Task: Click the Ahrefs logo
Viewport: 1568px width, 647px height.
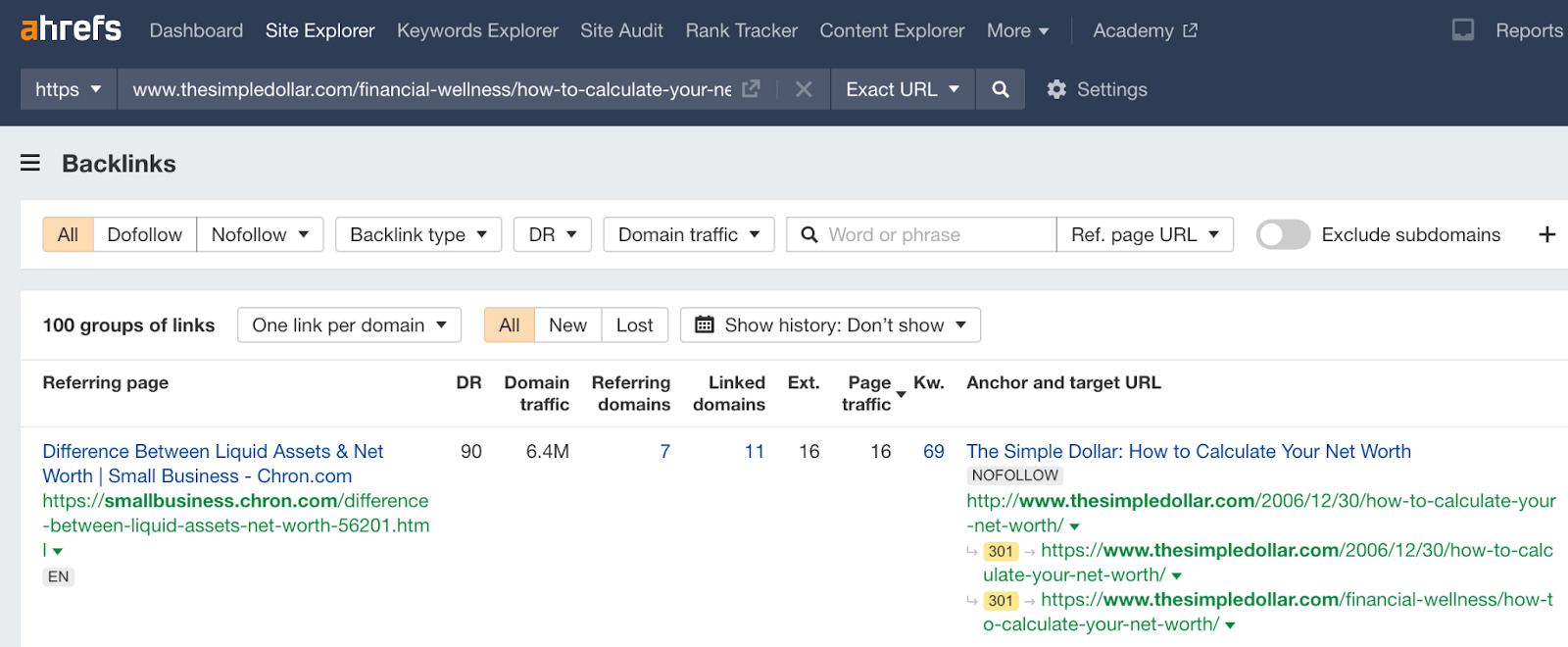Action: (x=71, y=29)
